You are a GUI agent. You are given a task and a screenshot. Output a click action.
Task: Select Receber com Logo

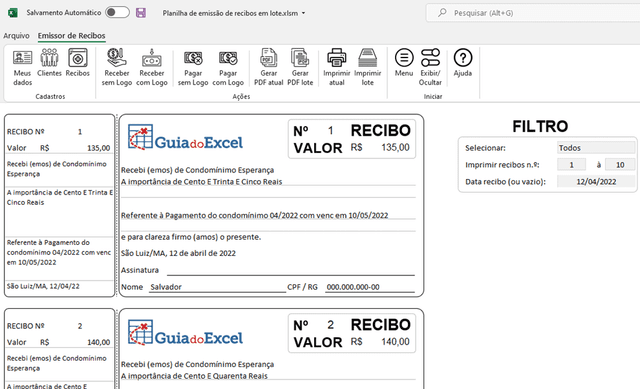(152, 67)
